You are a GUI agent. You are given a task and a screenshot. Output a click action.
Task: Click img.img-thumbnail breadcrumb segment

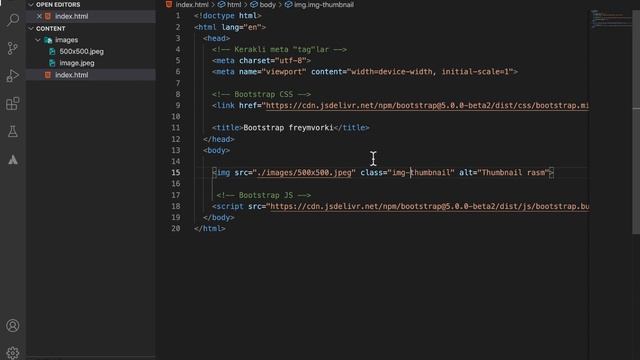(x=324, y=5)
